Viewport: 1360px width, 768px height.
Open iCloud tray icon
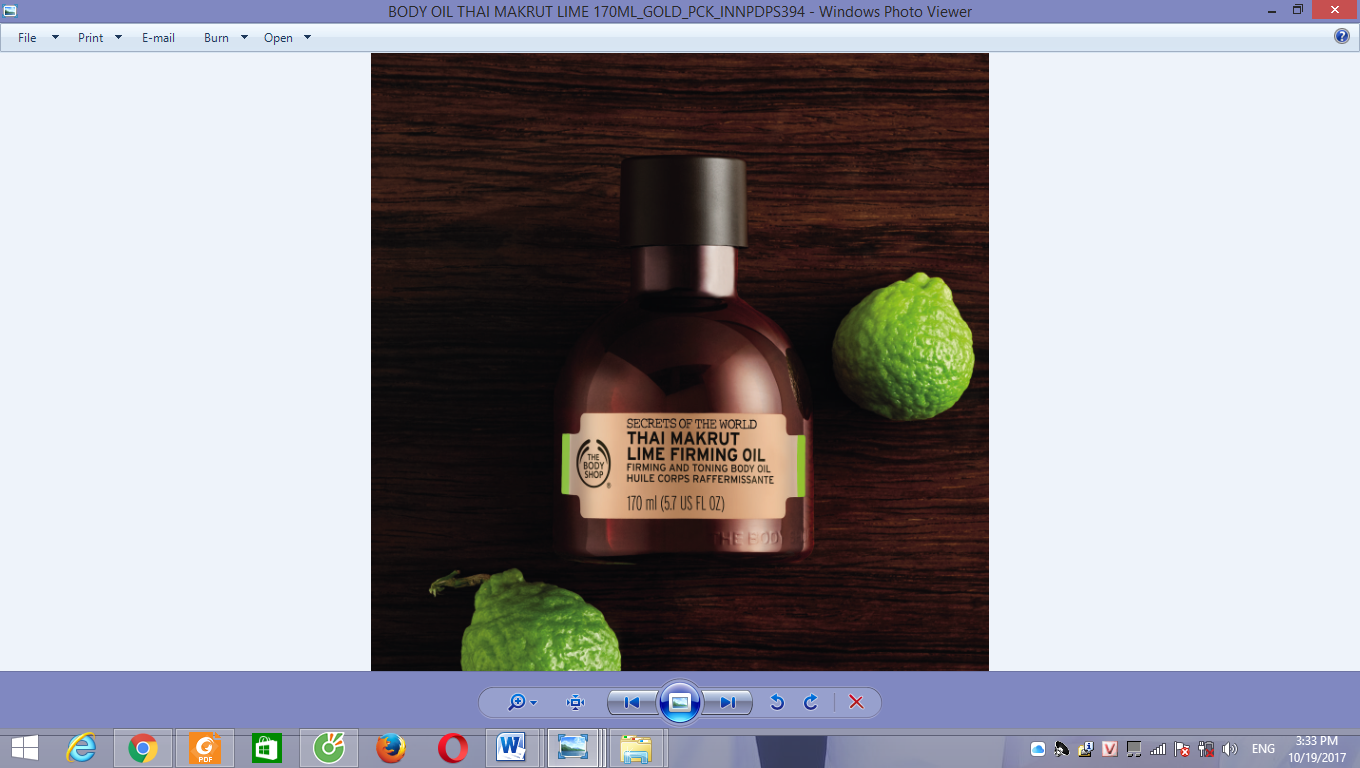[1037, 749]
